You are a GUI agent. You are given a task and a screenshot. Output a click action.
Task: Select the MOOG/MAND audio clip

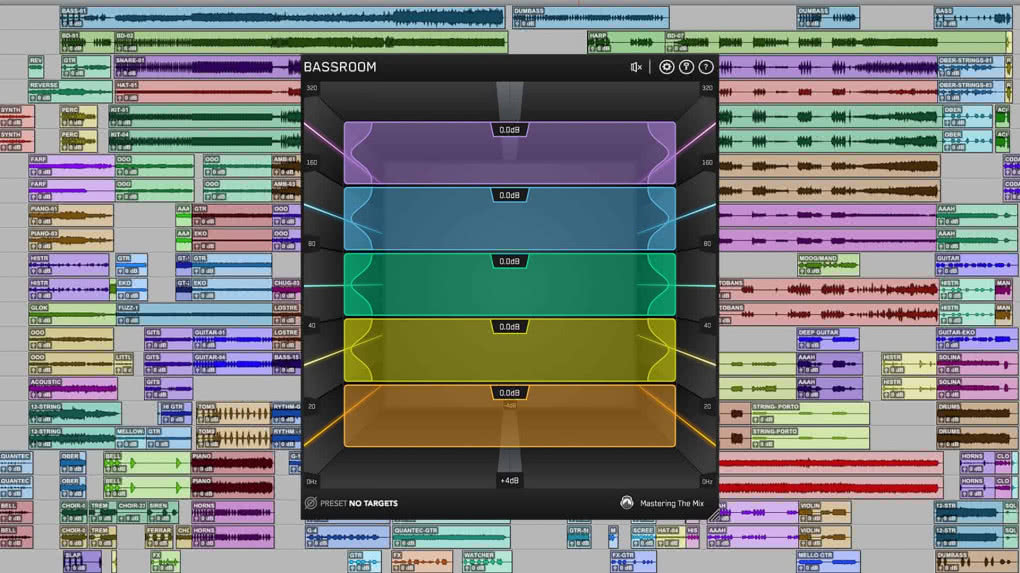828,265
